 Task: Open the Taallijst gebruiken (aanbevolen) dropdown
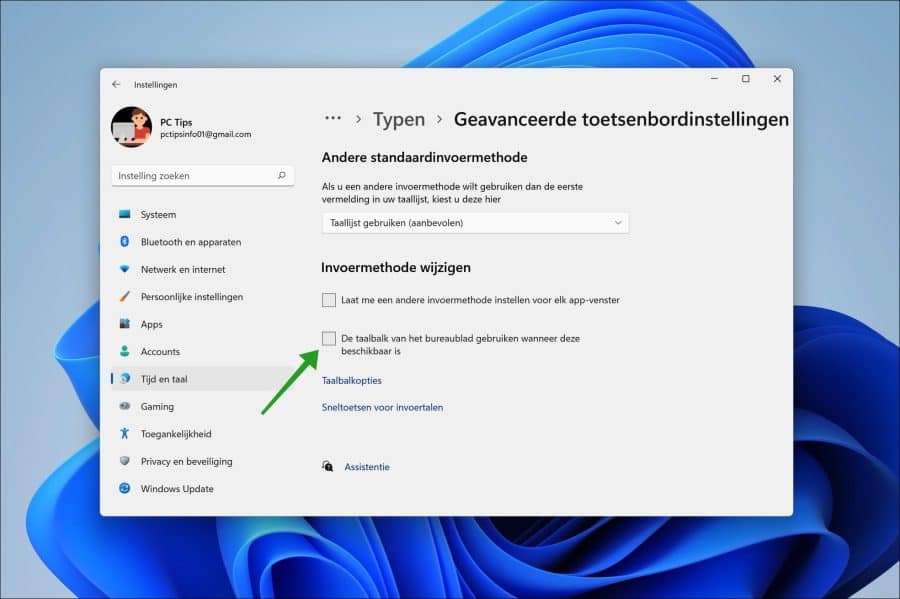(475, 223)
